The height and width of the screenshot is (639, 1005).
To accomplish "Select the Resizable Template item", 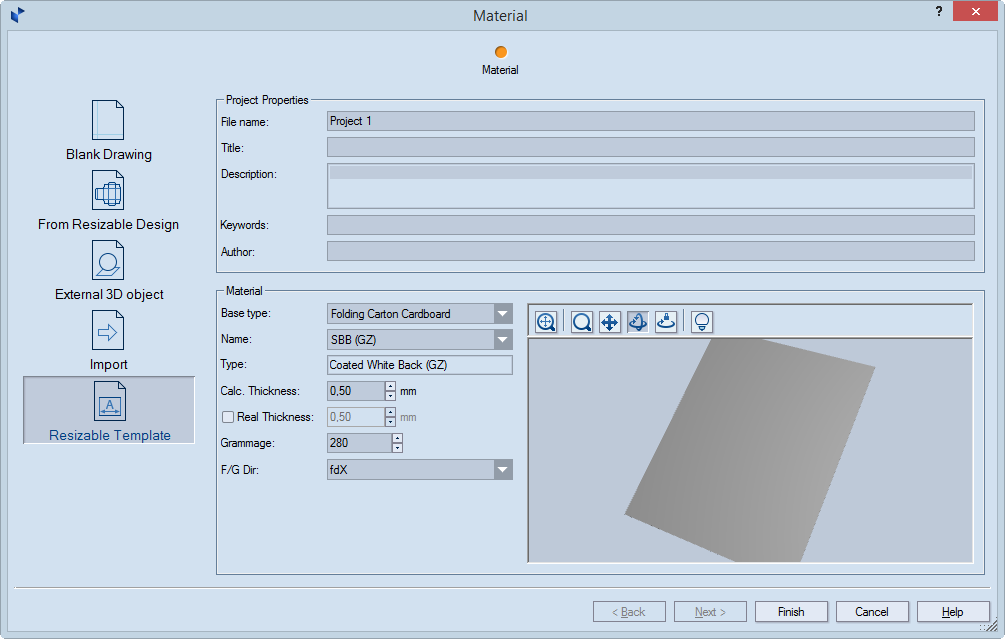I will [109, 411].
